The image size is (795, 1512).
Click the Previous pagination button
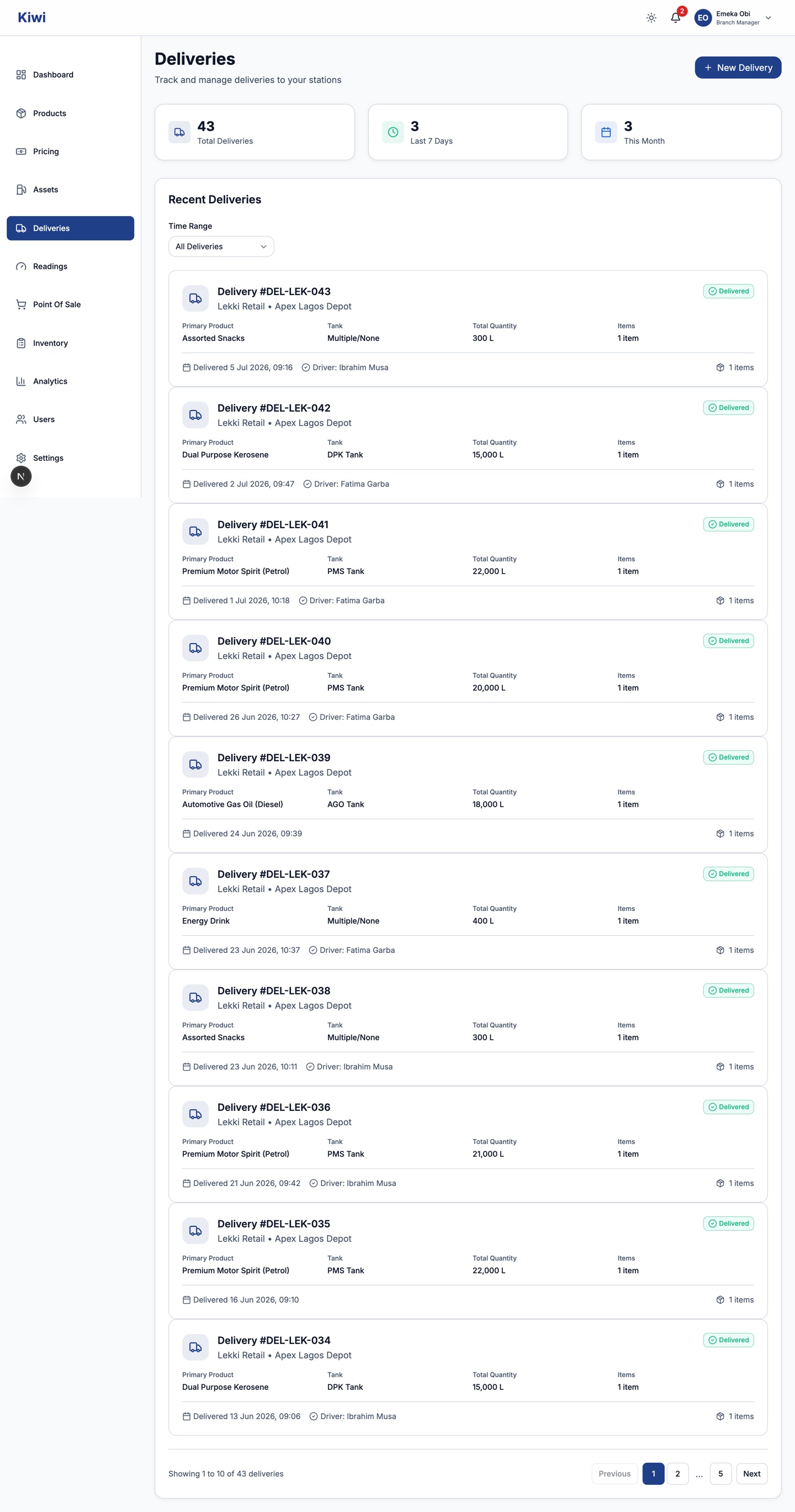click(614, 1474)
